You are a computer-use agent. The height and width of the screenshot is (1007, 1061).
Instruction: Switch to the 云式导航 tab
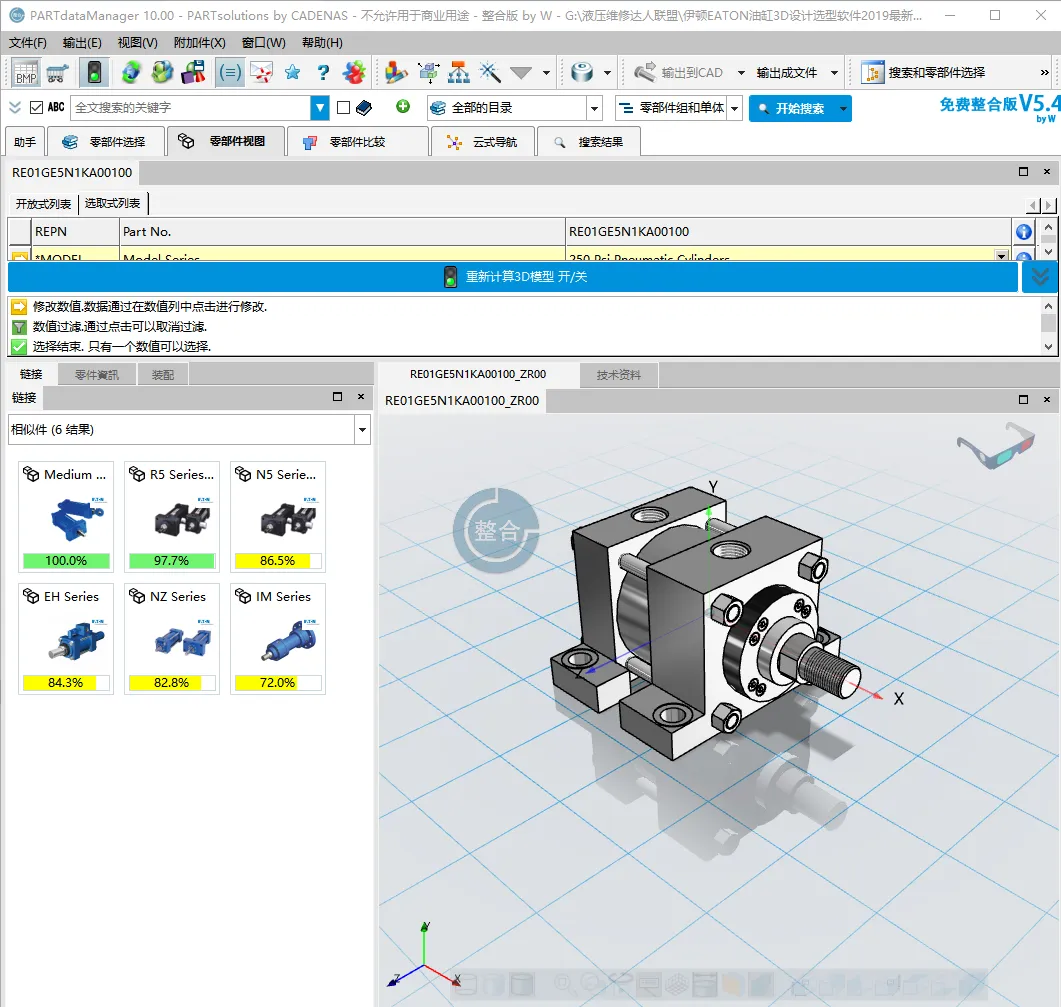click(482, 141)
